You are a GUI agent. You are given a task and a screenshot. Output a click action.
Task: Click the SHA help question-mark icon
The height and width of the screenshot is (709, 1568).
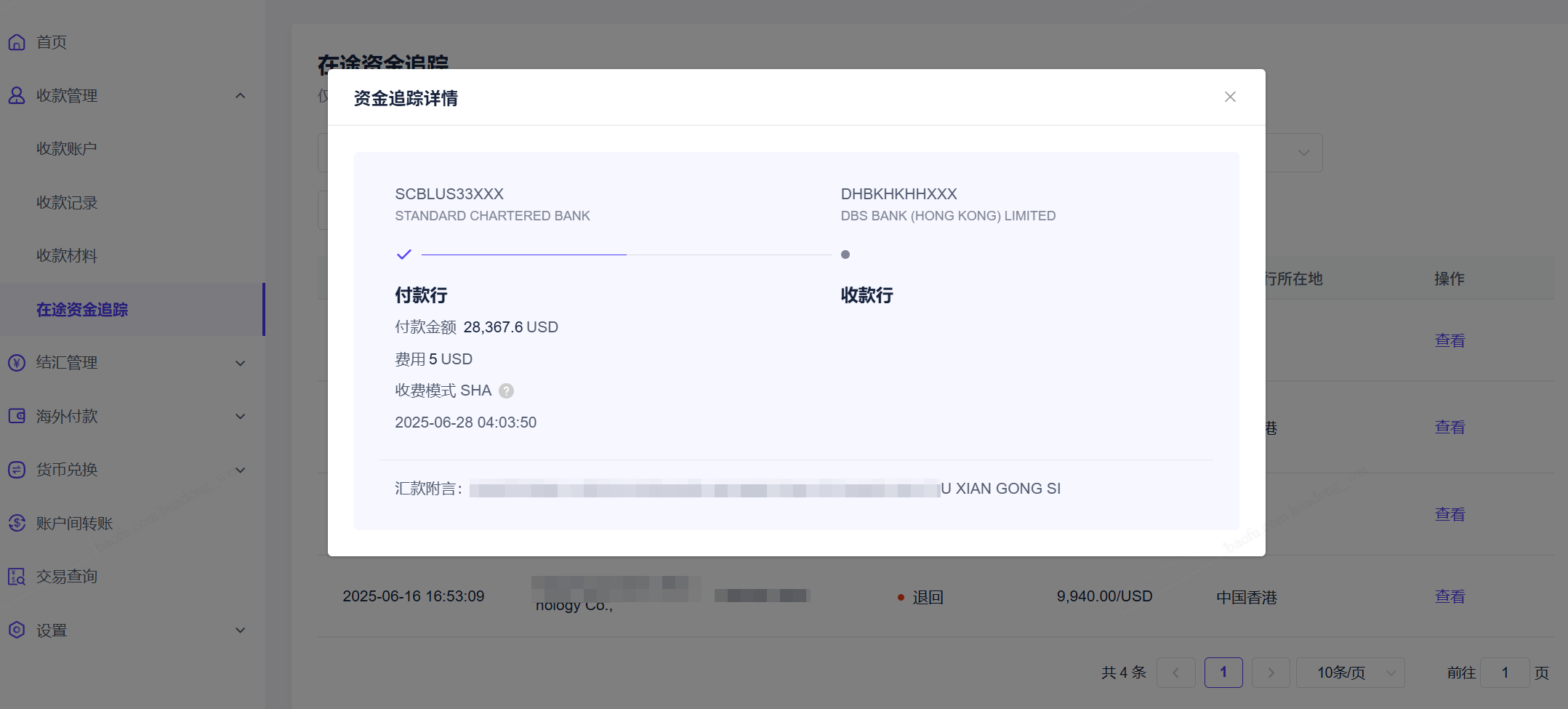tap(507, 390)
